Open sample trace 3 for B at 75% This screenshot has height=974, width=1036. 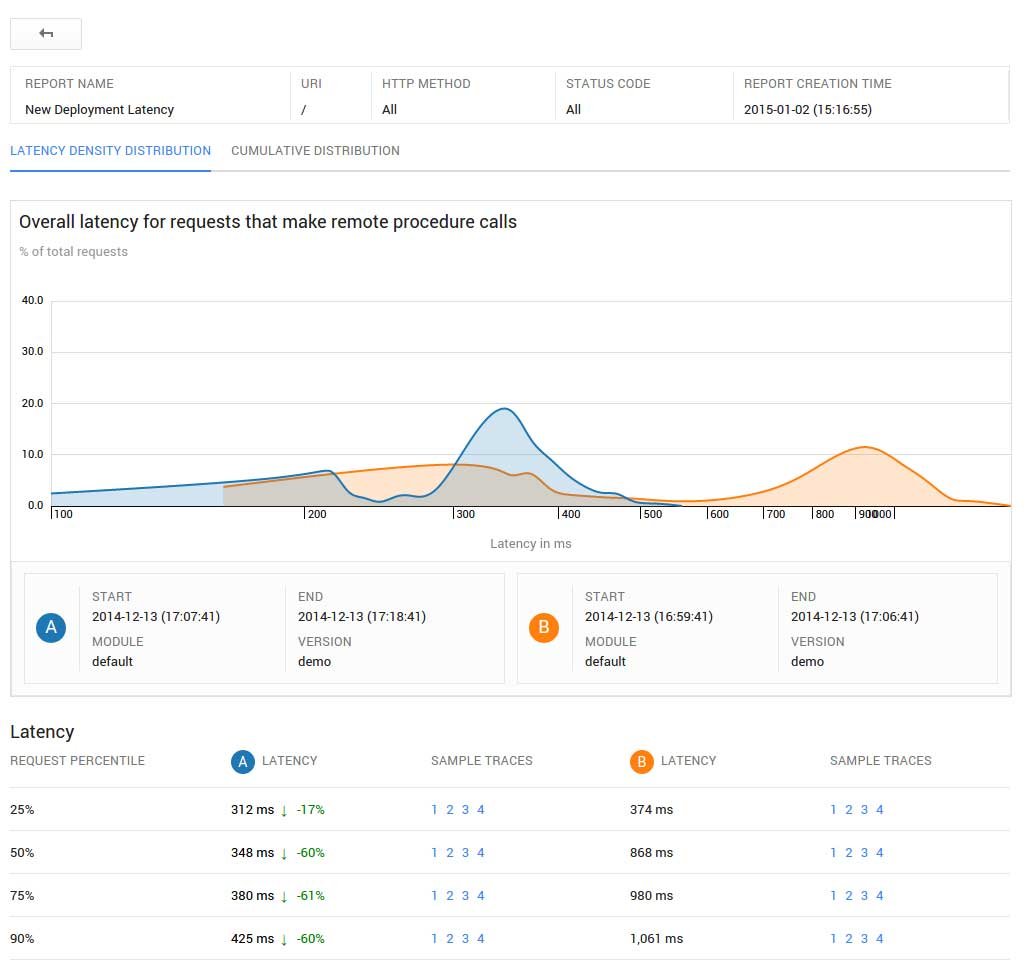pos(864,895)
